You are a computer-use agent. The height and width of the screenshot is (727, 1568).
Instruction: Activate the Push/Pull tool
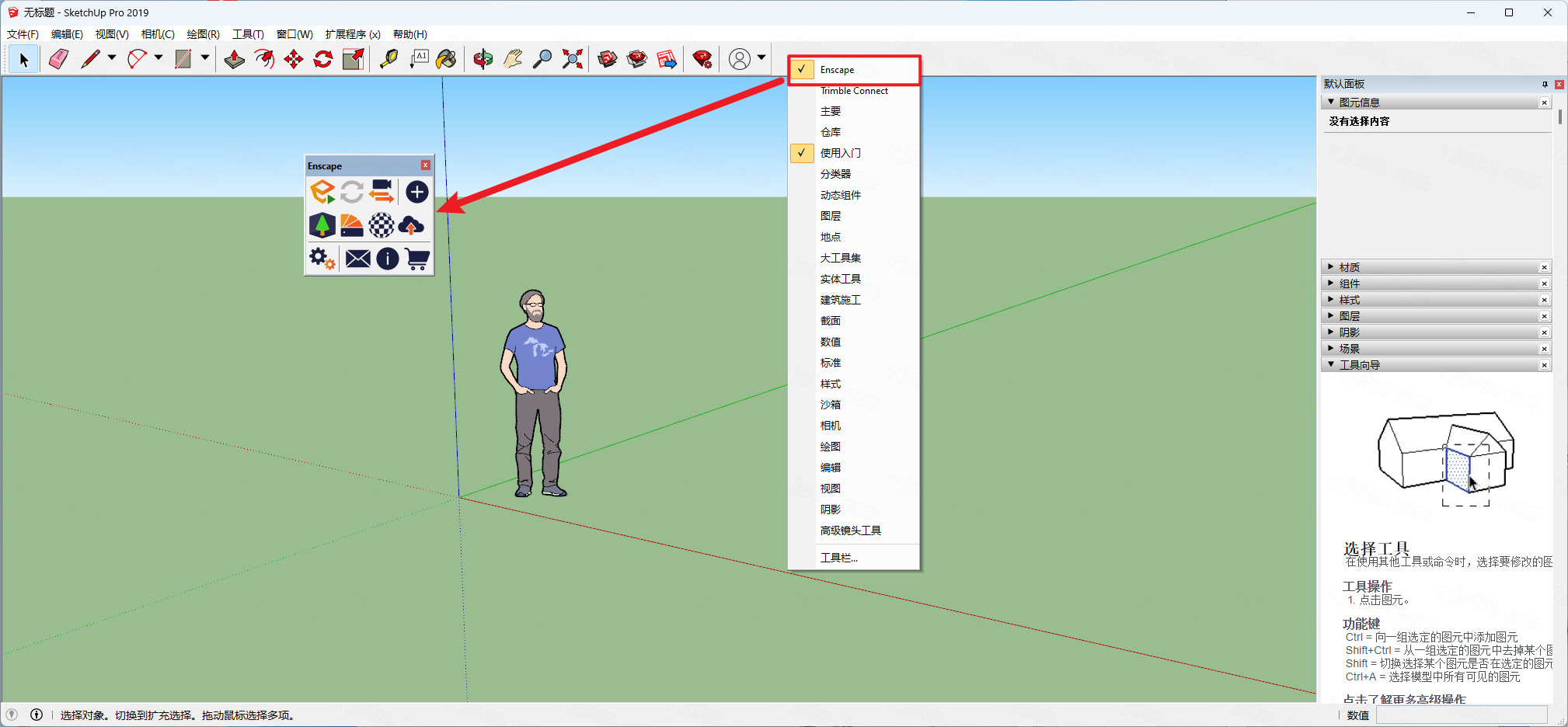[x=234, y=59]
